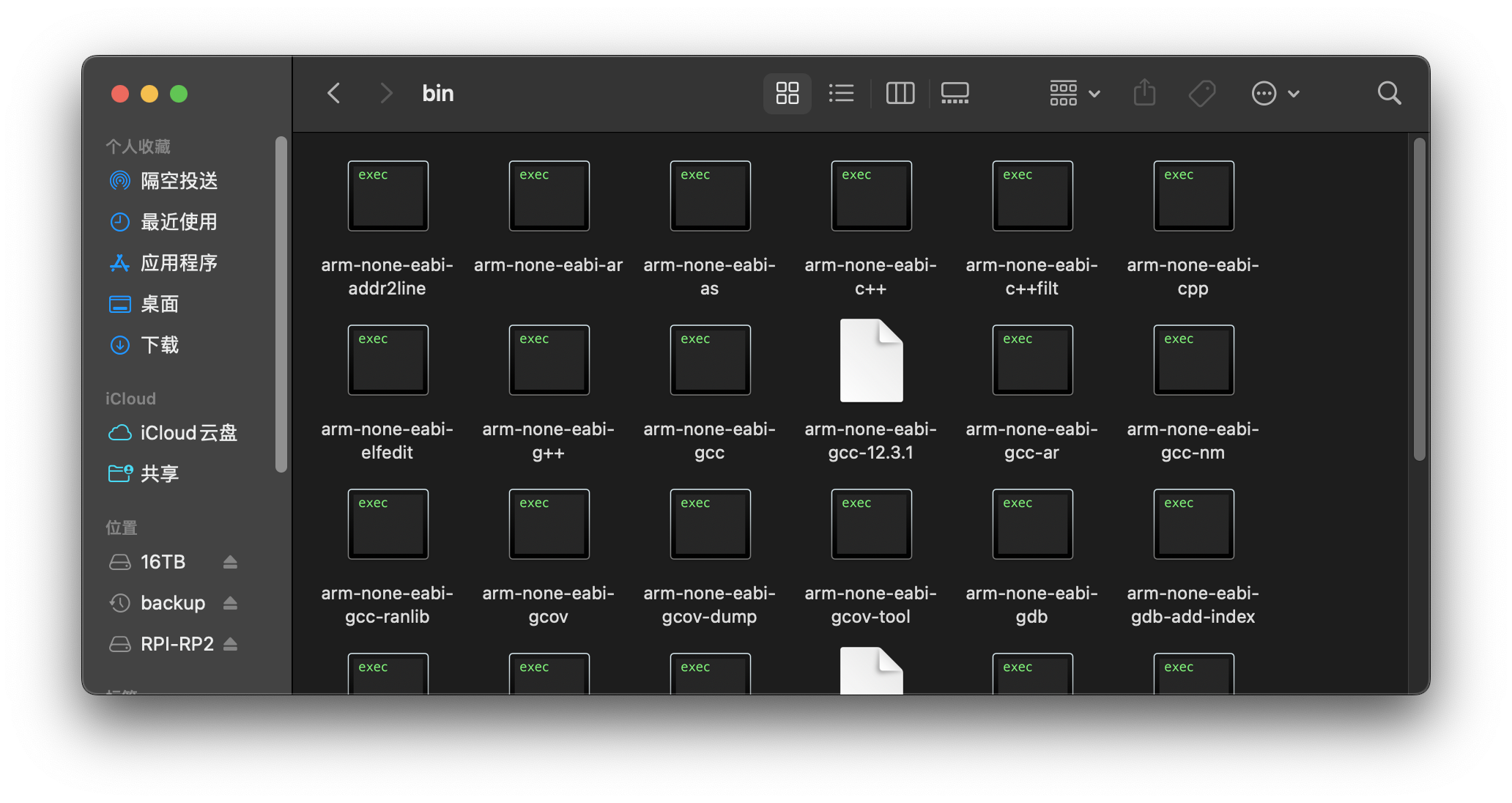1512x803 pixels.
Task: Select the RPI-RP2 drive
Action: (x=161, y=644)
